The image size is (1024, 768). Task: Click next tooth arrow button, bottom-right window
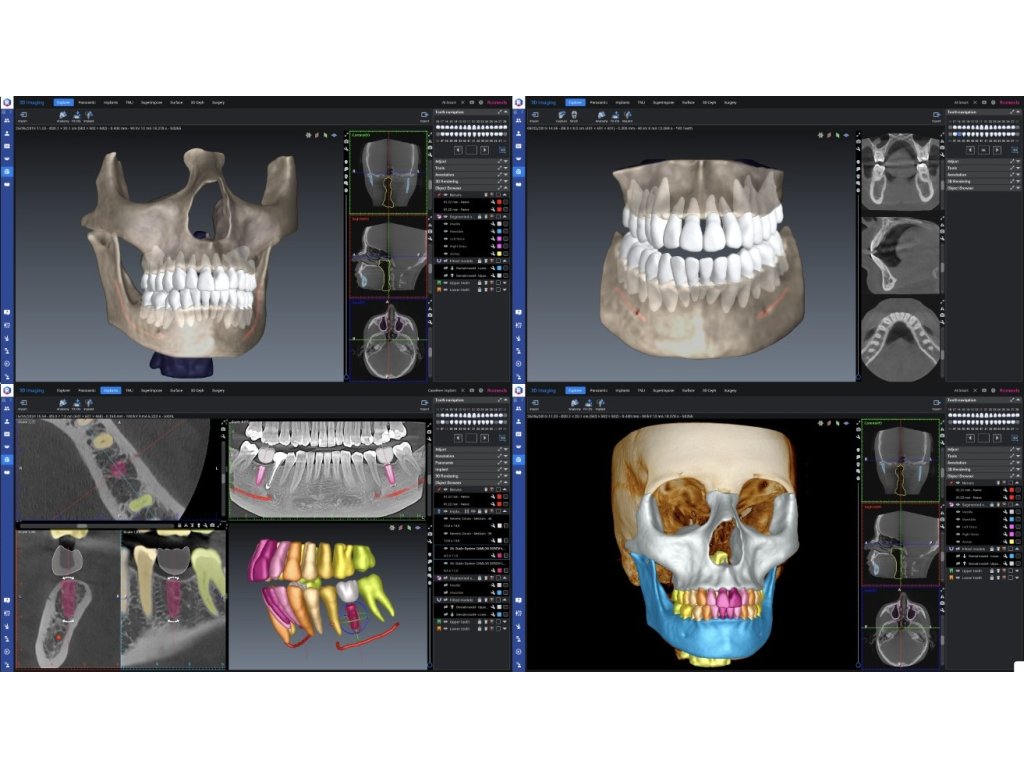pyautogui.click(x=997, y=438)
